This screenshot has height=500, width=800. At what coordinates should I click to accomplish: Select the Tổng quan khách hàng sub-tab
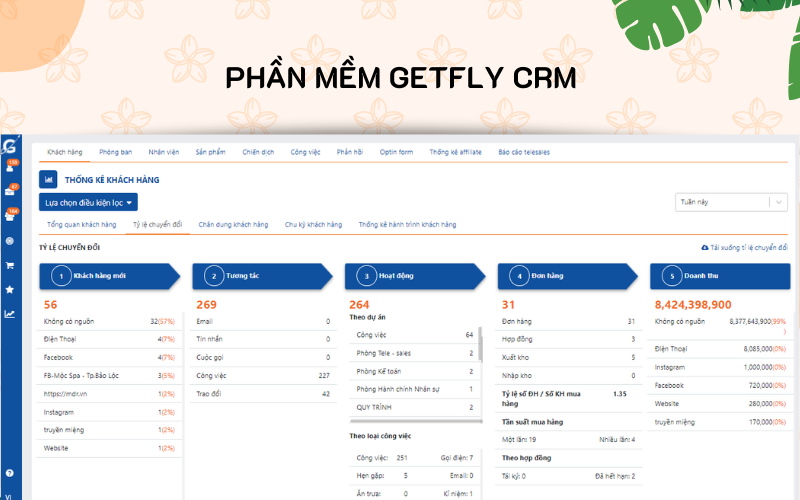coord(82,224)
